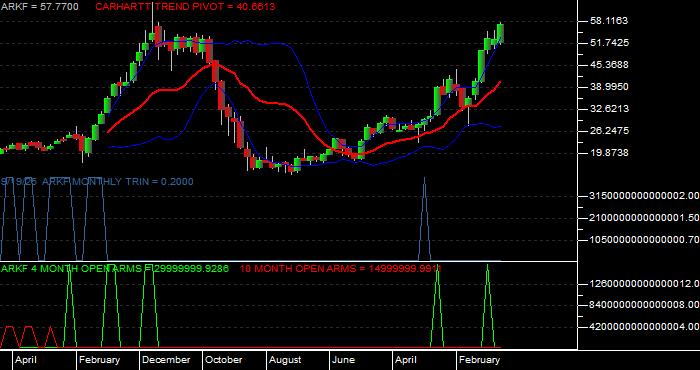Click the rightmost February axis marker
The width and height of the screenshot is (700, 370).
[x=480, y=360]
